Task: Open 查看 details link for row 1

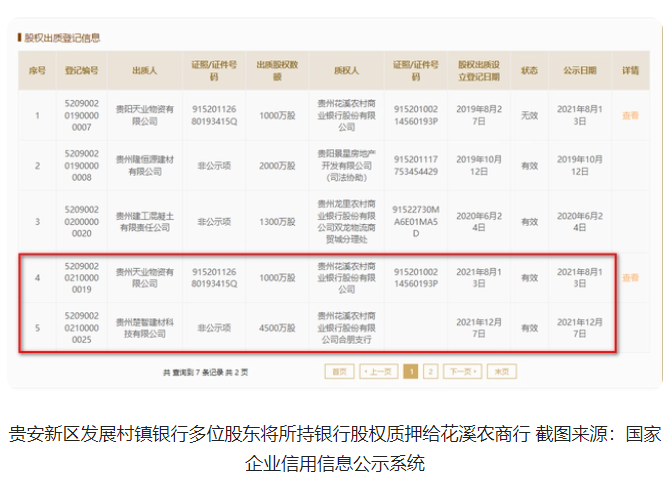Action: (x=630, y=116)
